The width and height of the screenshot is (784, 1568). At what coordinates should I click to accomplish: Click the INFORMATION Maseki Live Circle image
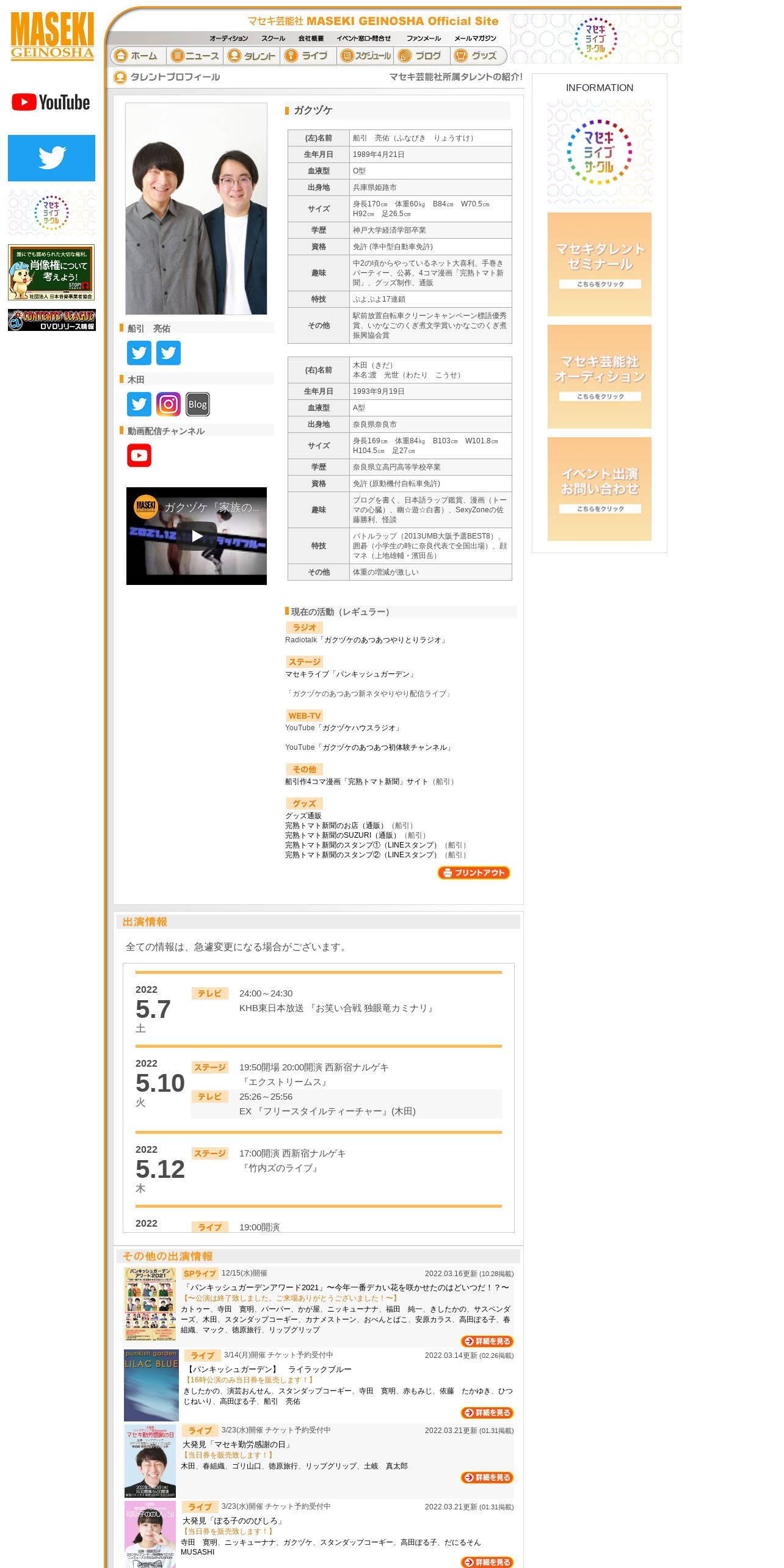(x=600, y=152)
